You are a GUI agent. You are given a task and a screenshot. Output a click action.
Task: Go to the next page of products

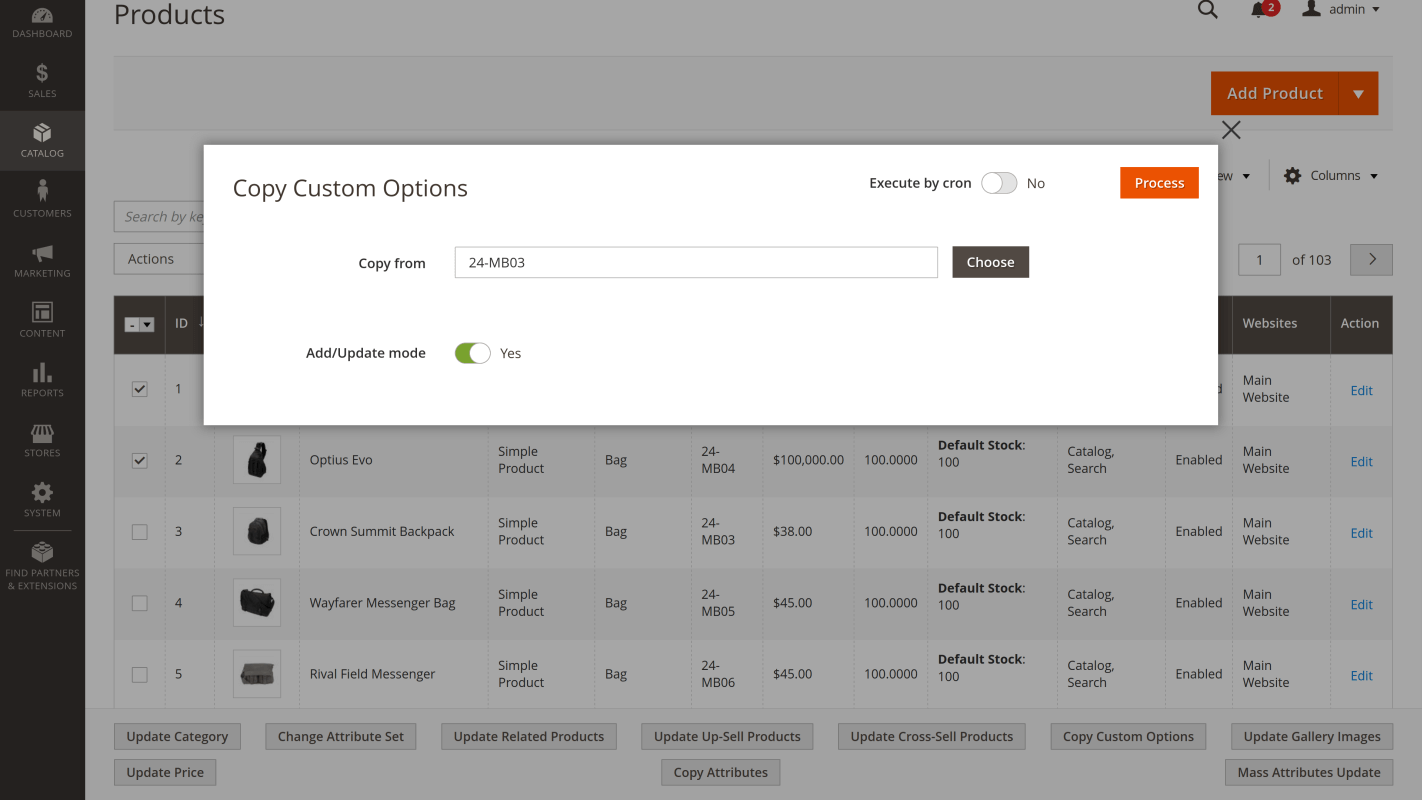tap(1370, 259)
